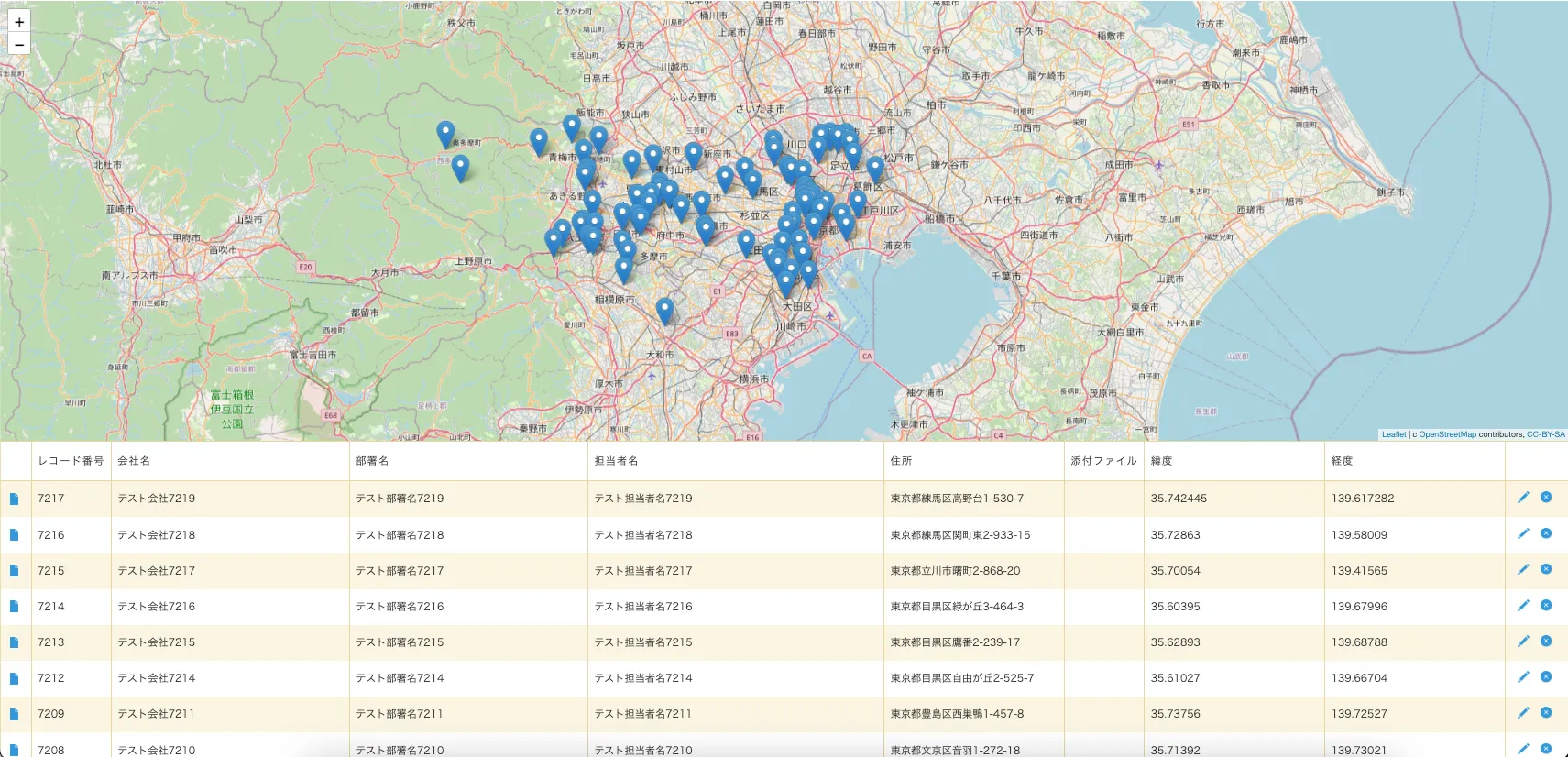Click the map zoom in (+) button
The width and height of the screenshot is (1568, 757).
click(x=19, y=22)
